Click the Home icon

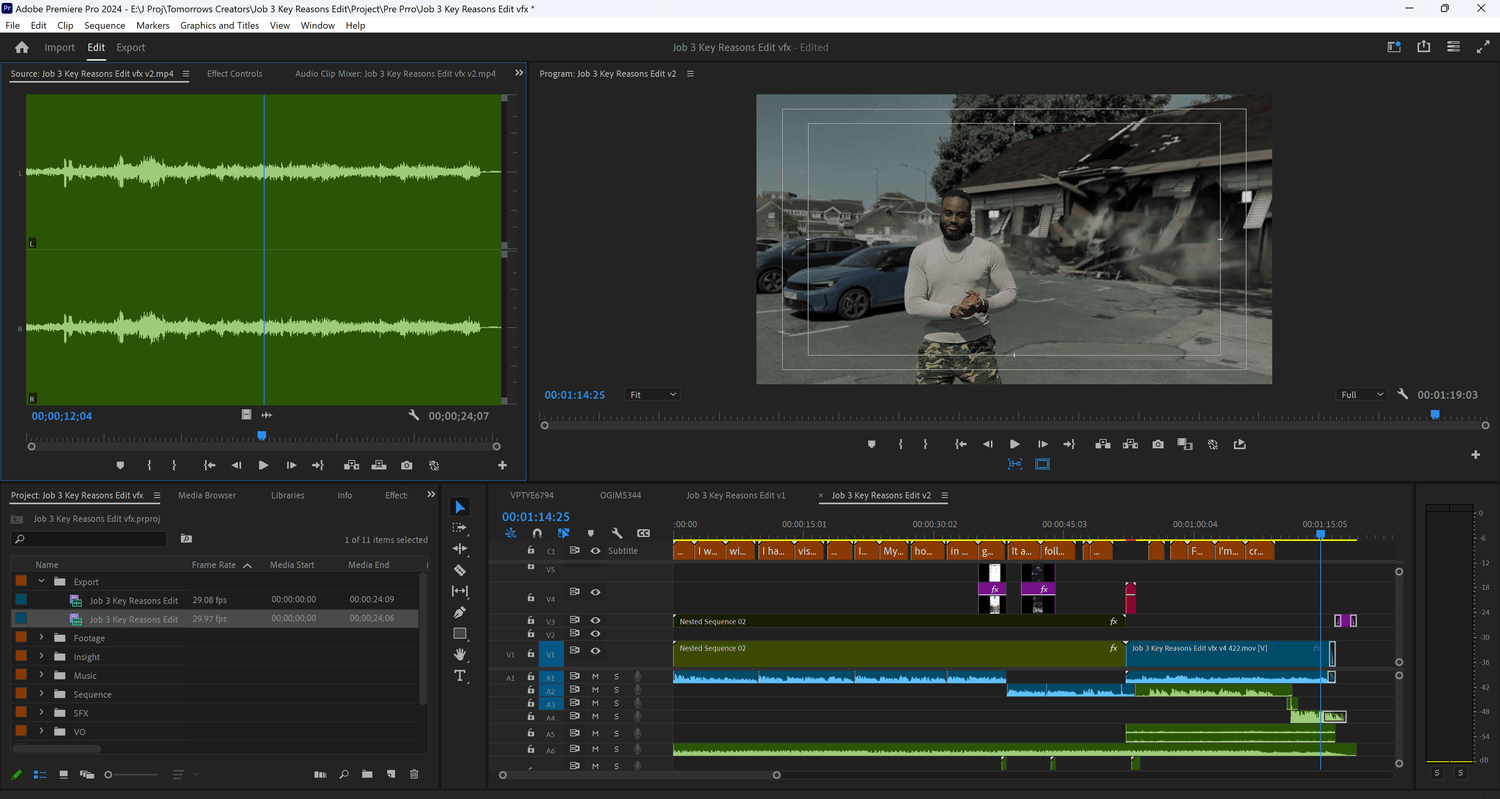point(22,47)
